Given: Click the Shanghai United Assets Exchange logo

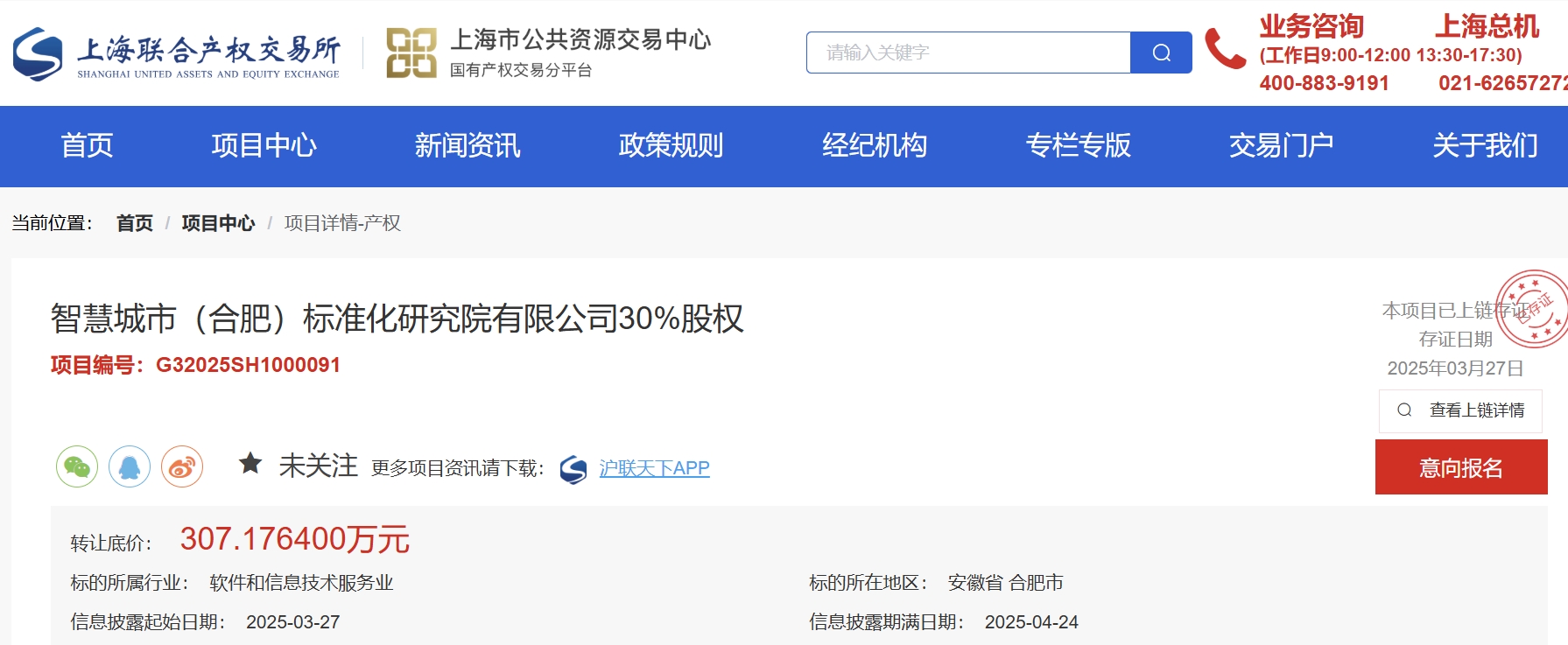Looking at the screenshot, I should point(176,54).
